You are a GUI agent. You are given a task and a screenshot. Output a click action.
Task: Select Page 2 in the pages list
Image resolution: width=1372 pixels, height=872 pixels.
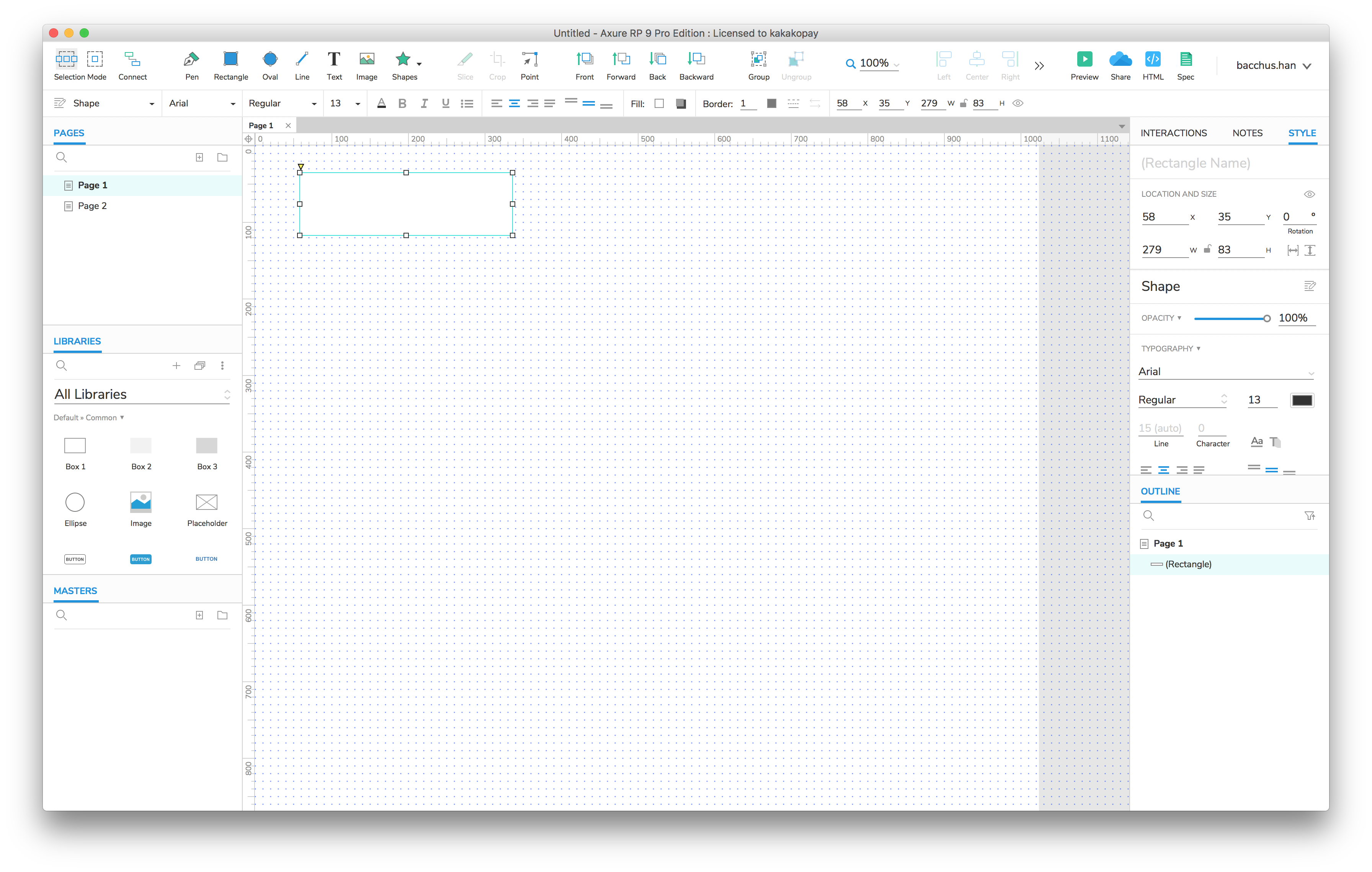point(92,206)
